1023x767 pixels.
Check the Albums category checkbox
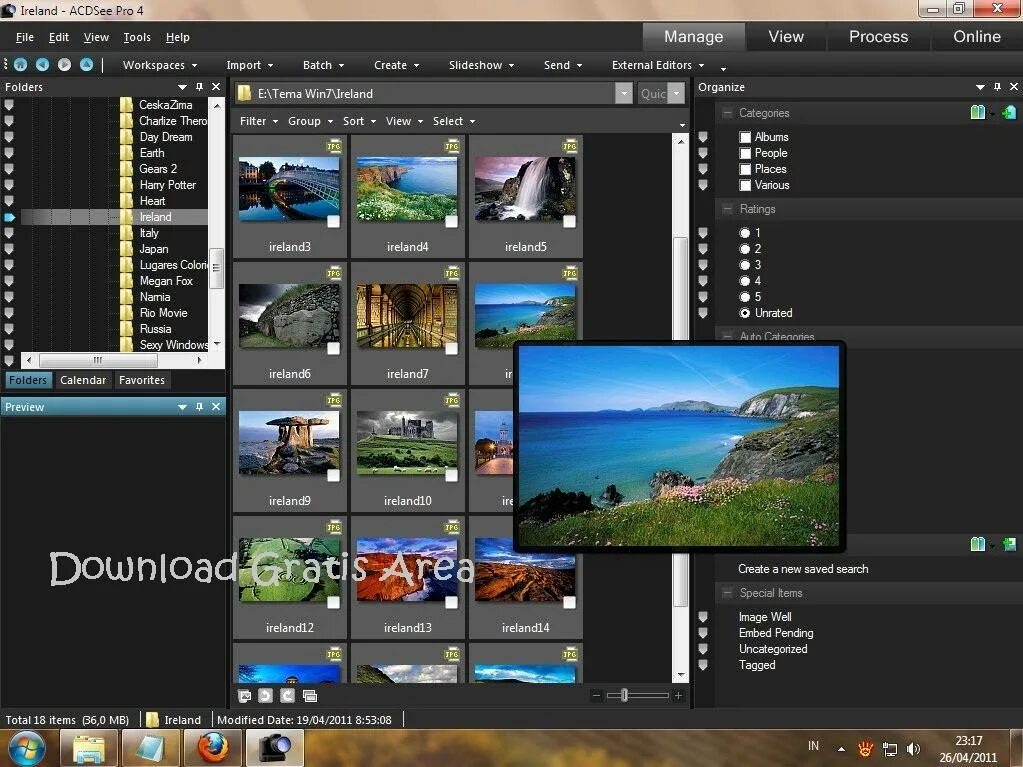745,137
